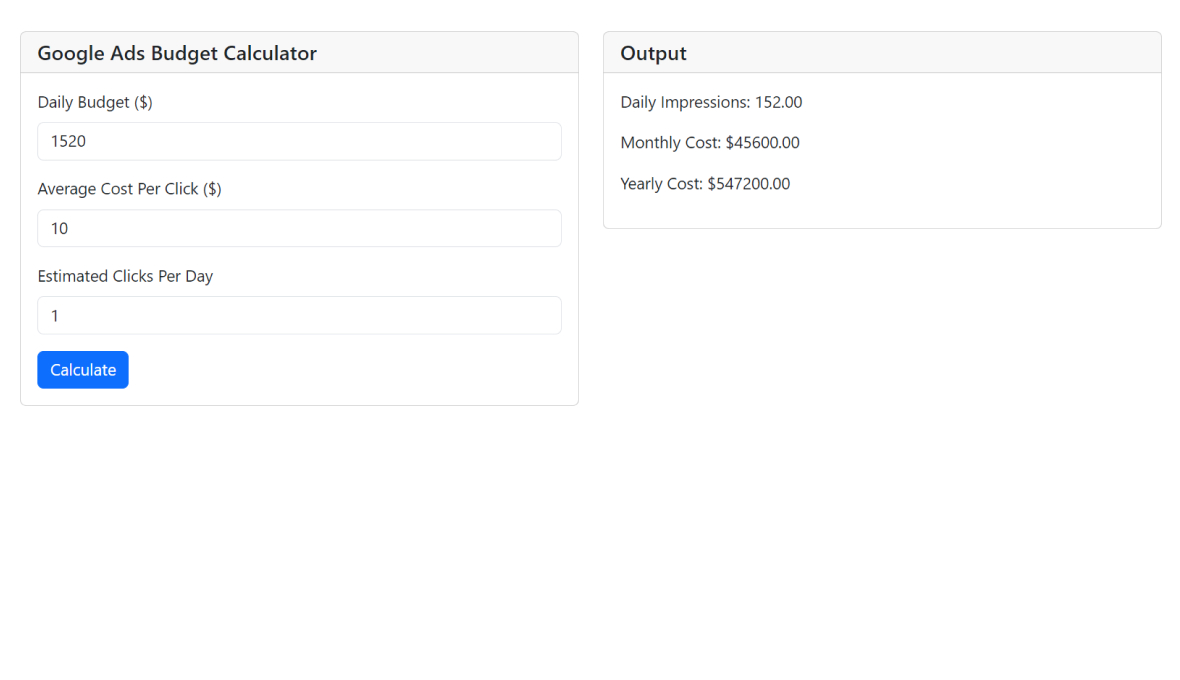Click the Estimated Clicks Per Day label
Viewport: 1180px width, 680px height.
pos(125,276)
